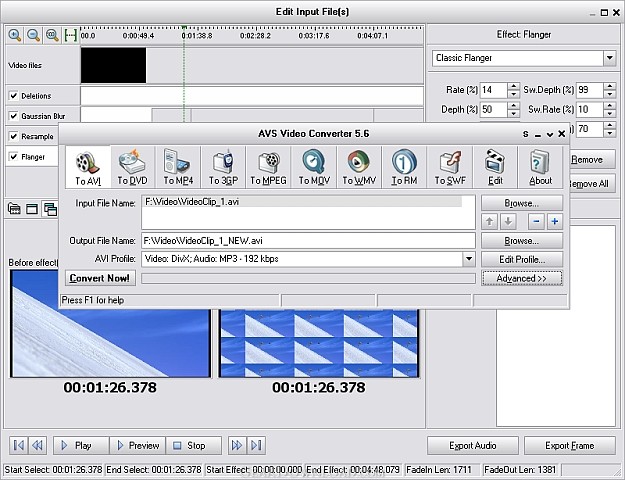This screenshot has height=480, width=625.
Task: Uncheck the Gaussian Blur track checkbox
Action: tap(14, 116)
